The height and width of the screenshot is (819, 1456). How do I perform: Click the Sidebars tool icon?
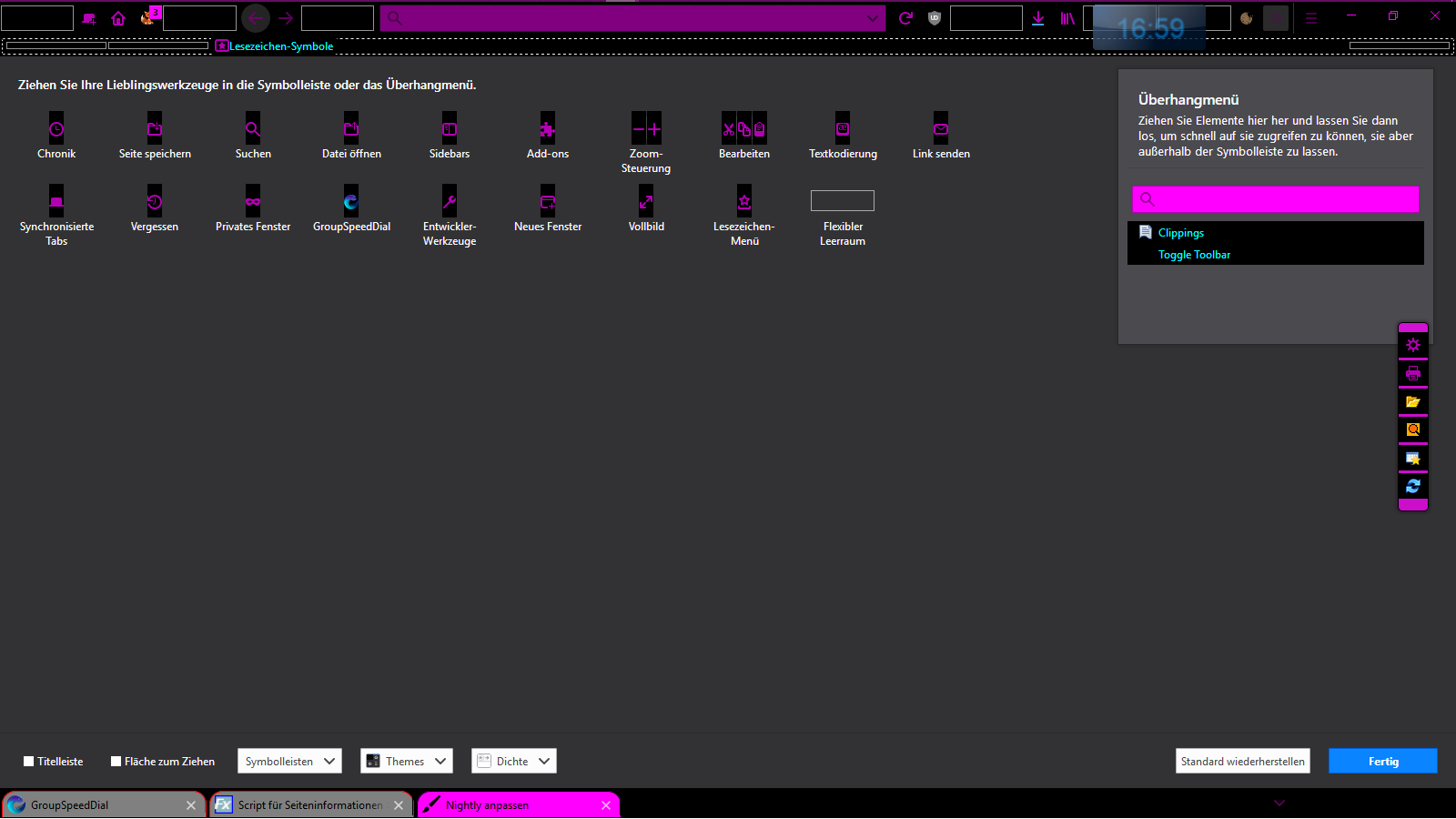pos(450,129)
